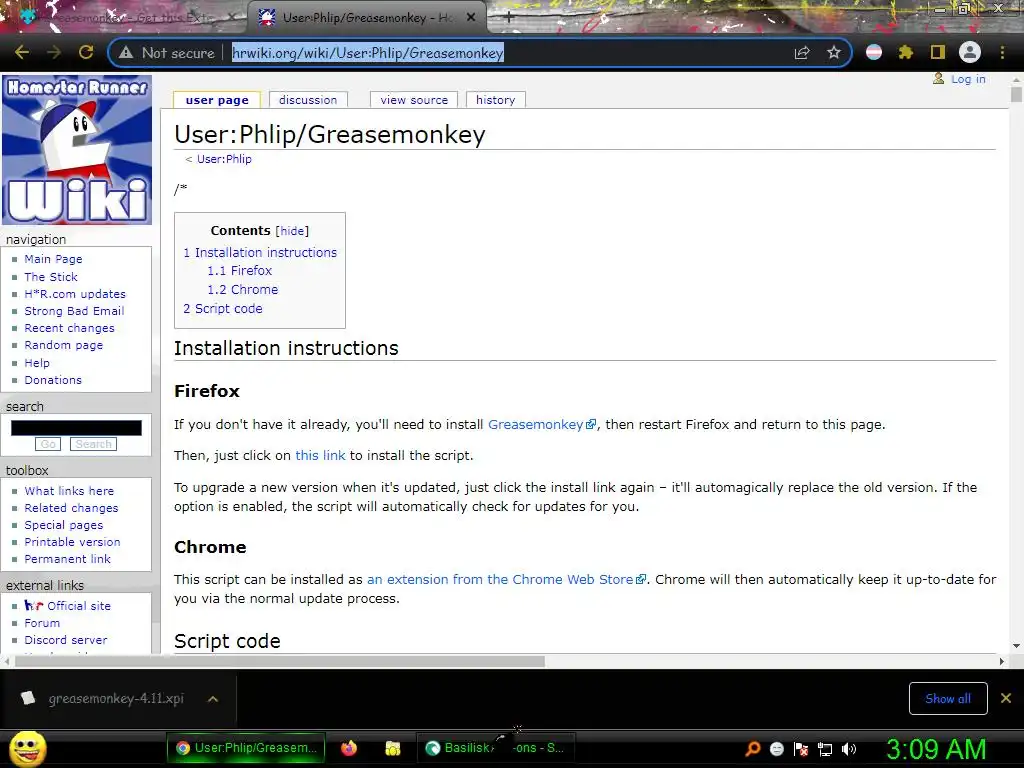Viewport: 1024px width, 768px height.
Task: Open the volume speaker tray icon
Action: [x=849, y=749]
